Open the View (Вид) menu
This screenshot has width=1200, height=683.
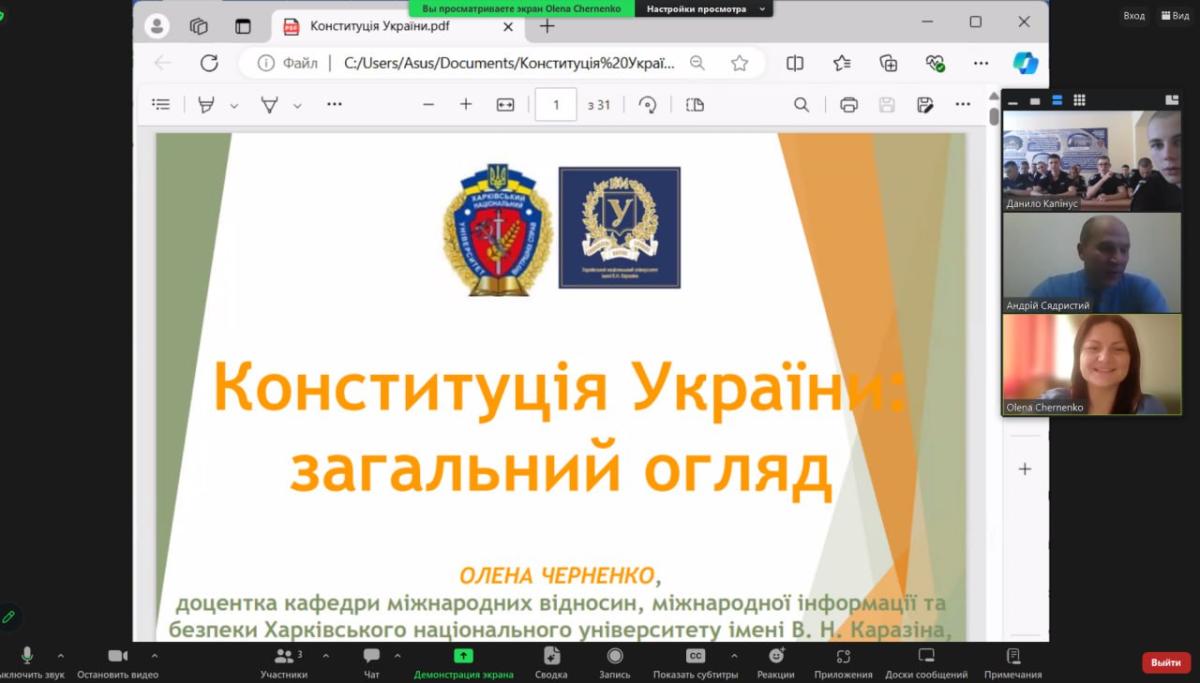click(1174, 15)
